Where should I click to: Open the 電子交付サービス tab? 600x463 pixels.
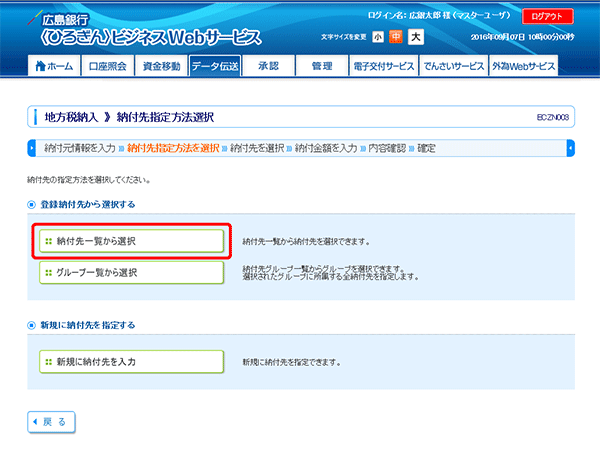point(383,66)
